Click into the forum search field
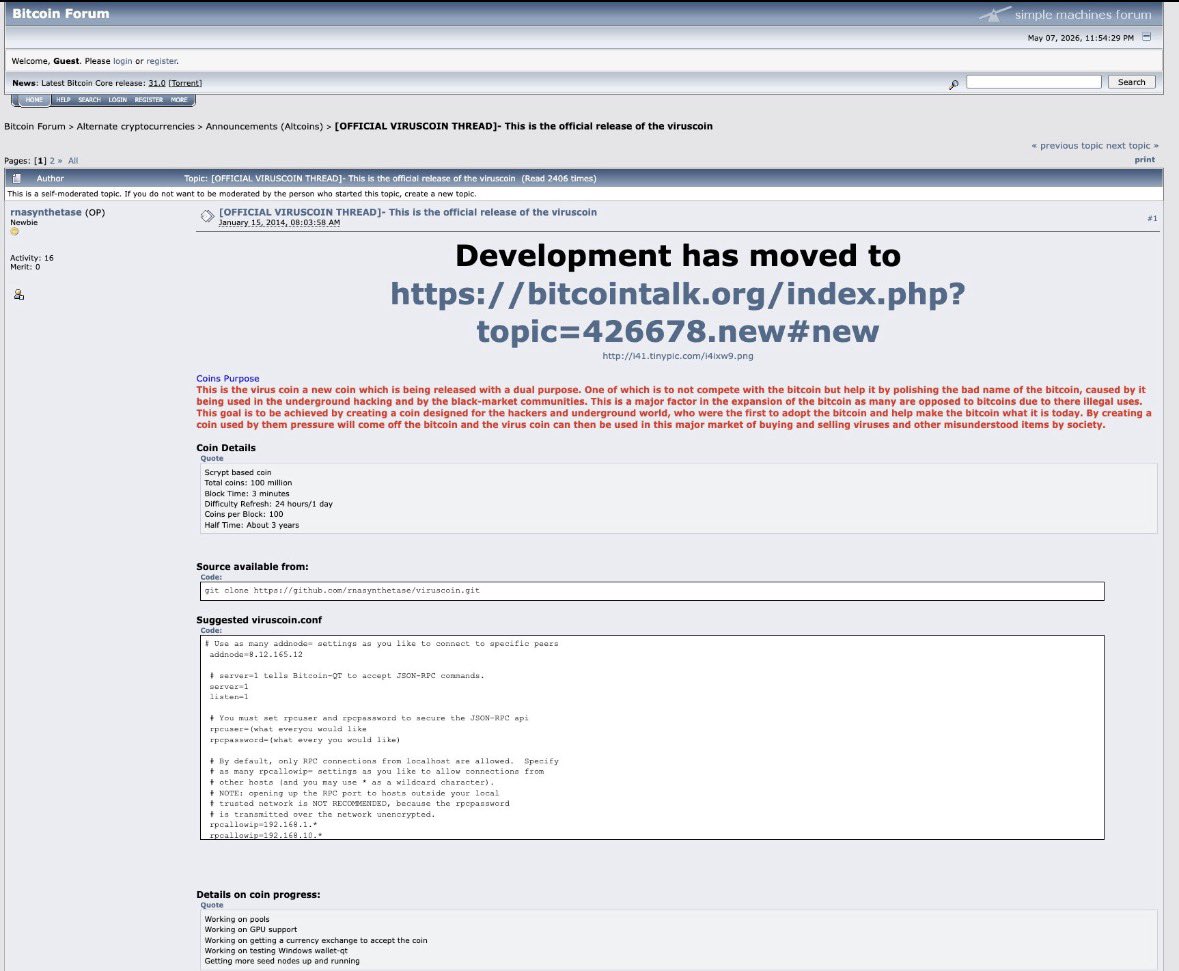 pyautogui.click(x=1033, y=82)
